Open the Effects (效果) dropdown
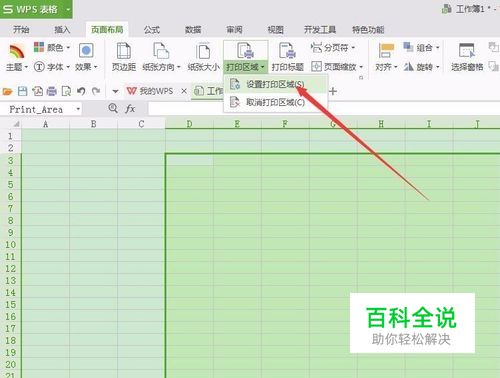 tap(86, 67)
